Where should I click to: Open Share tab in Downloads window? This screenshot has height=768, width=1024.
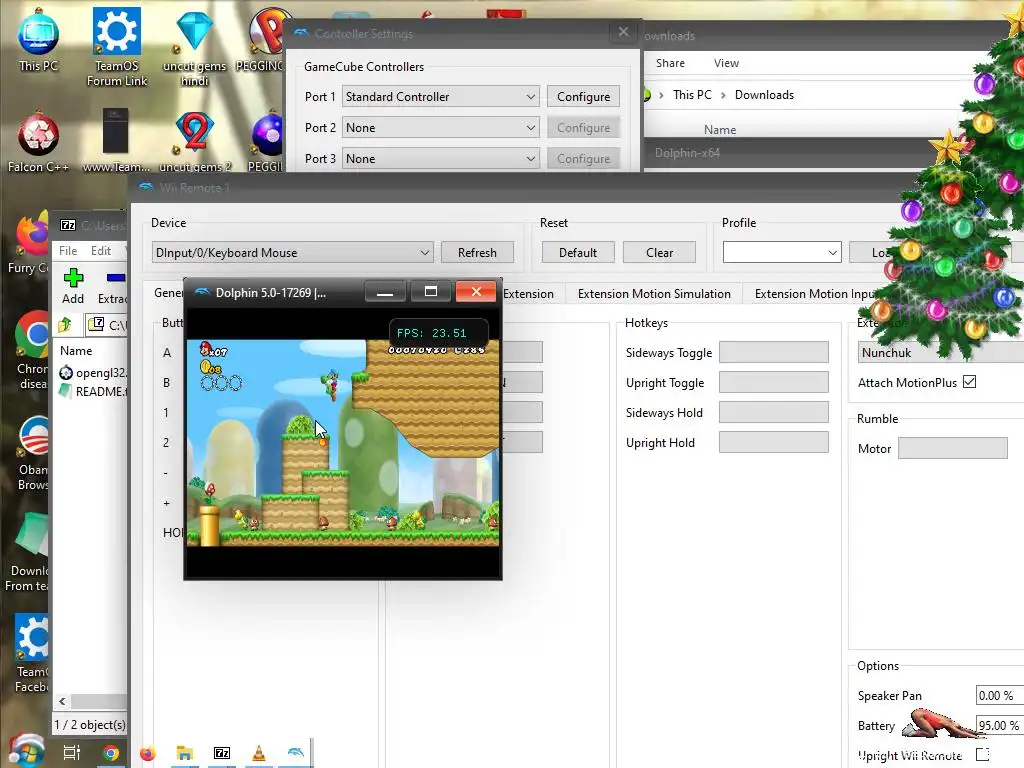pos(670,63)
